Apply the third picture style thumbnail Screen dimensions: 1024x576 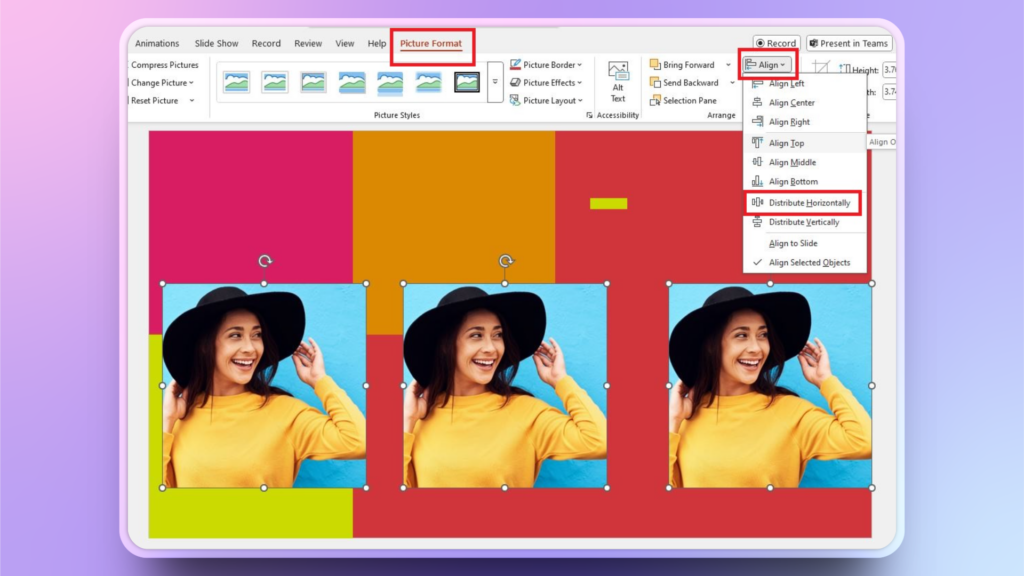(x=313, y=82)
